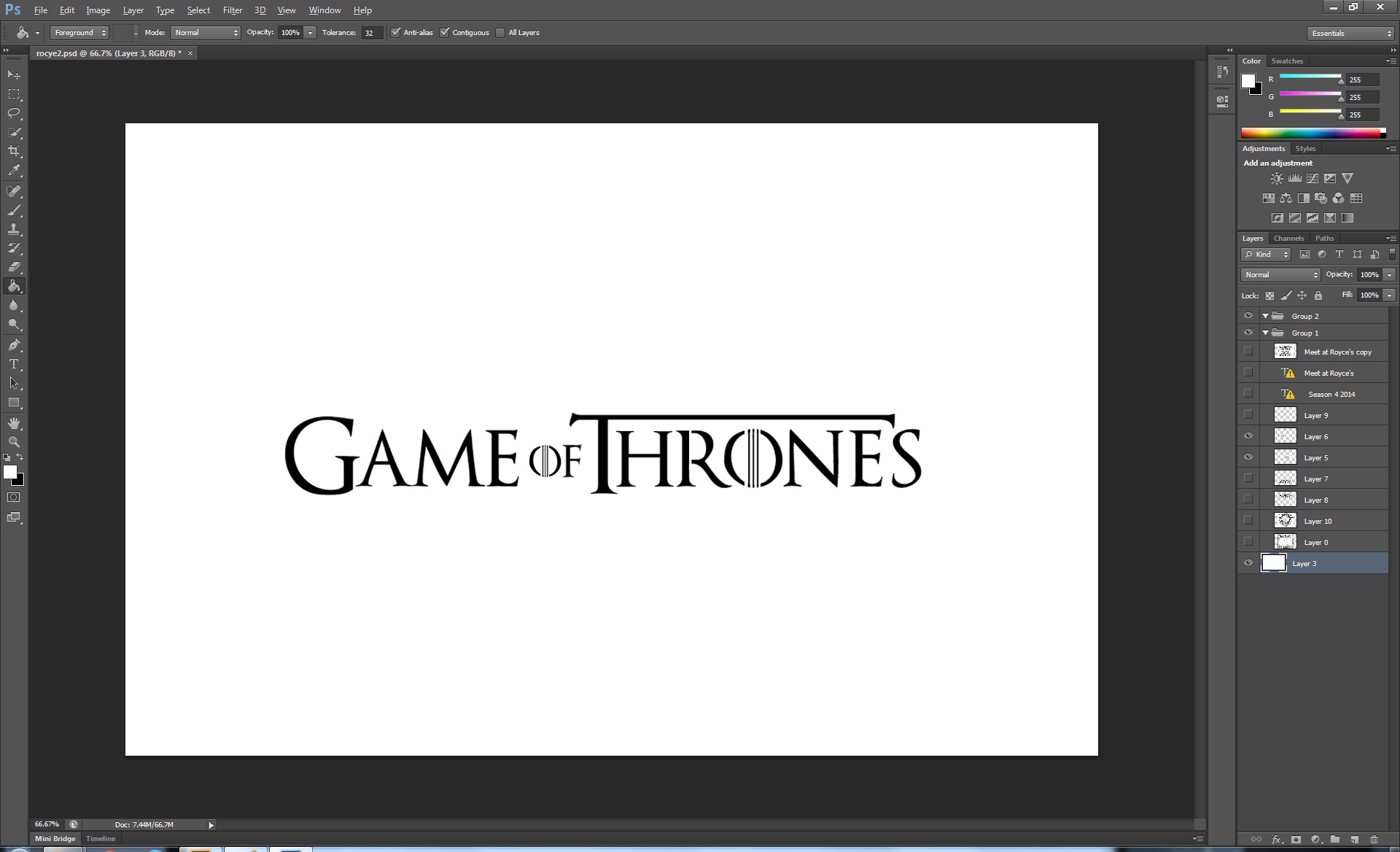The width and height of the screenshot is (1400, 852).
Task: Switch to the Paths tab
Action: coord(1324,239)
